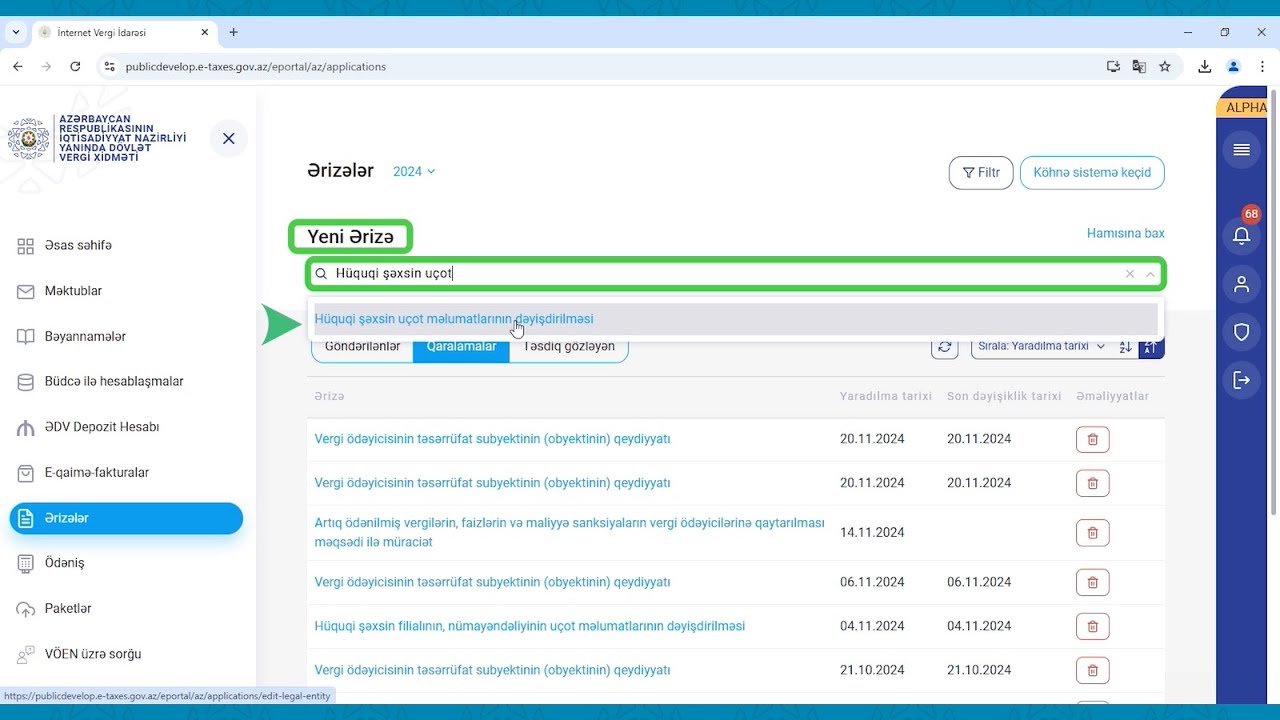
Task: Open the tab search dropdown arrow
Action: coord(16,32)
